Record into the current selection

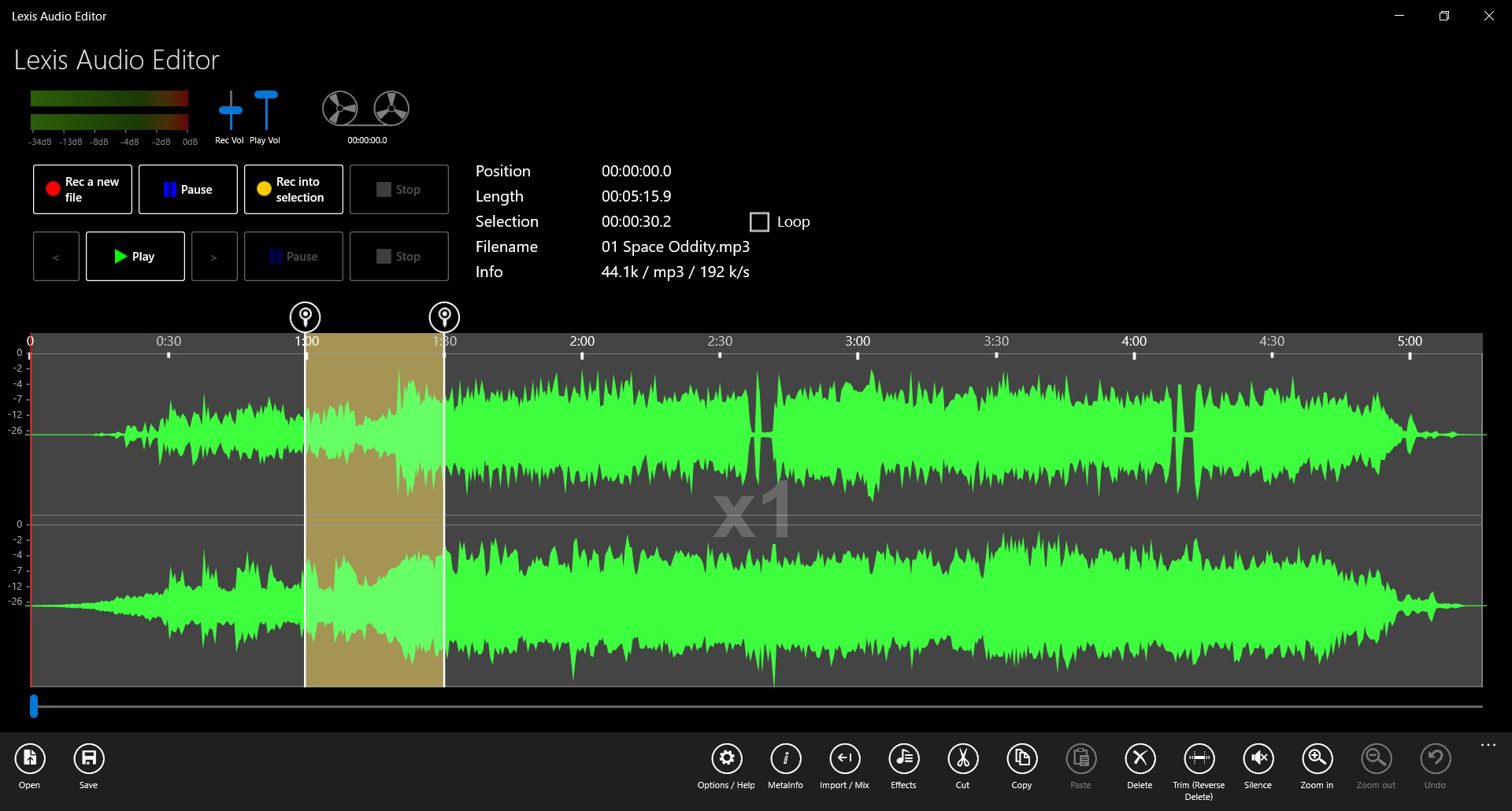293,189
